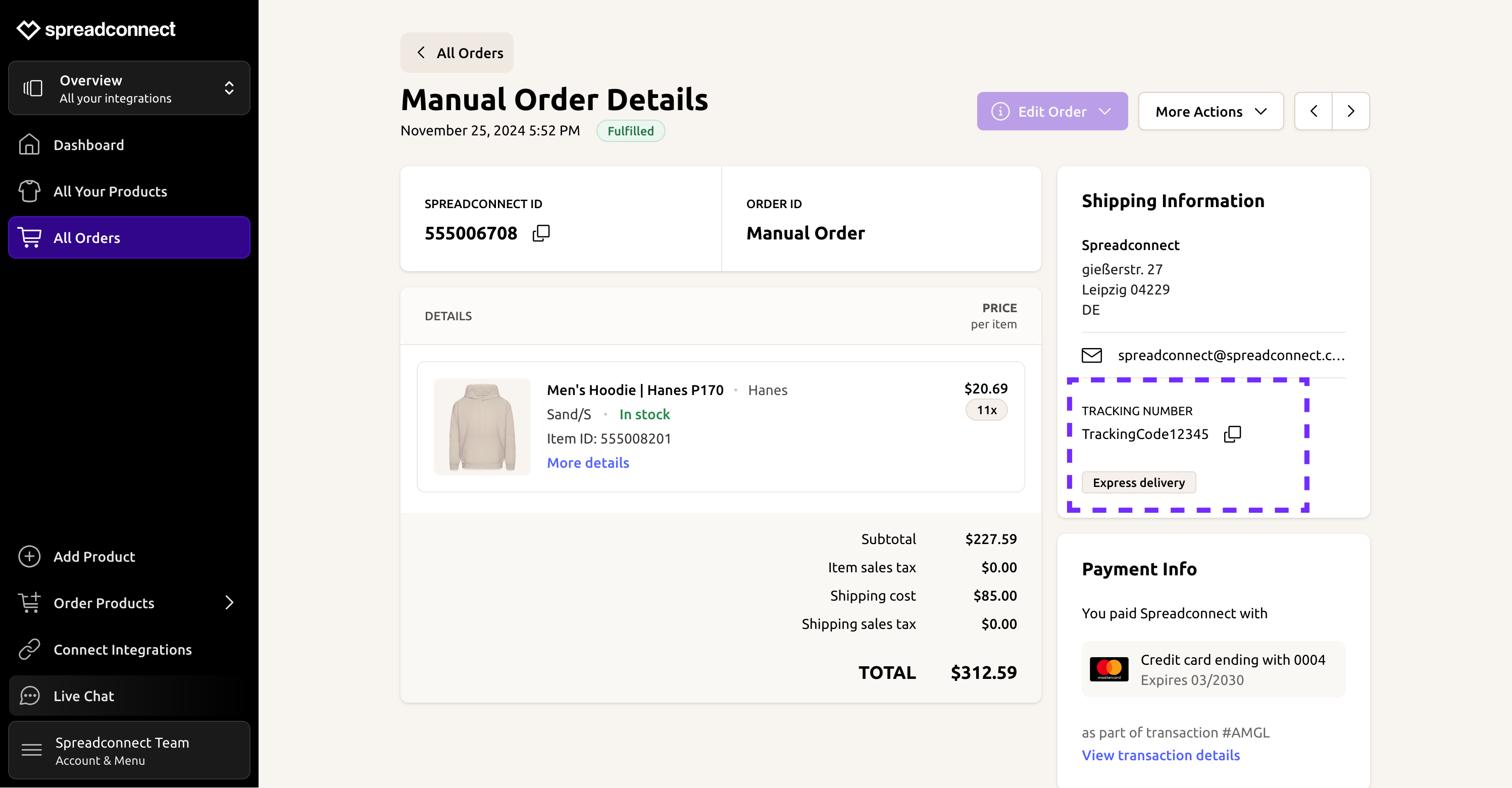Viewport: 1512px width, 788px height.
Task: Copy the tracking number TrackingCode12345
Action: click(x=1232, y=434)
